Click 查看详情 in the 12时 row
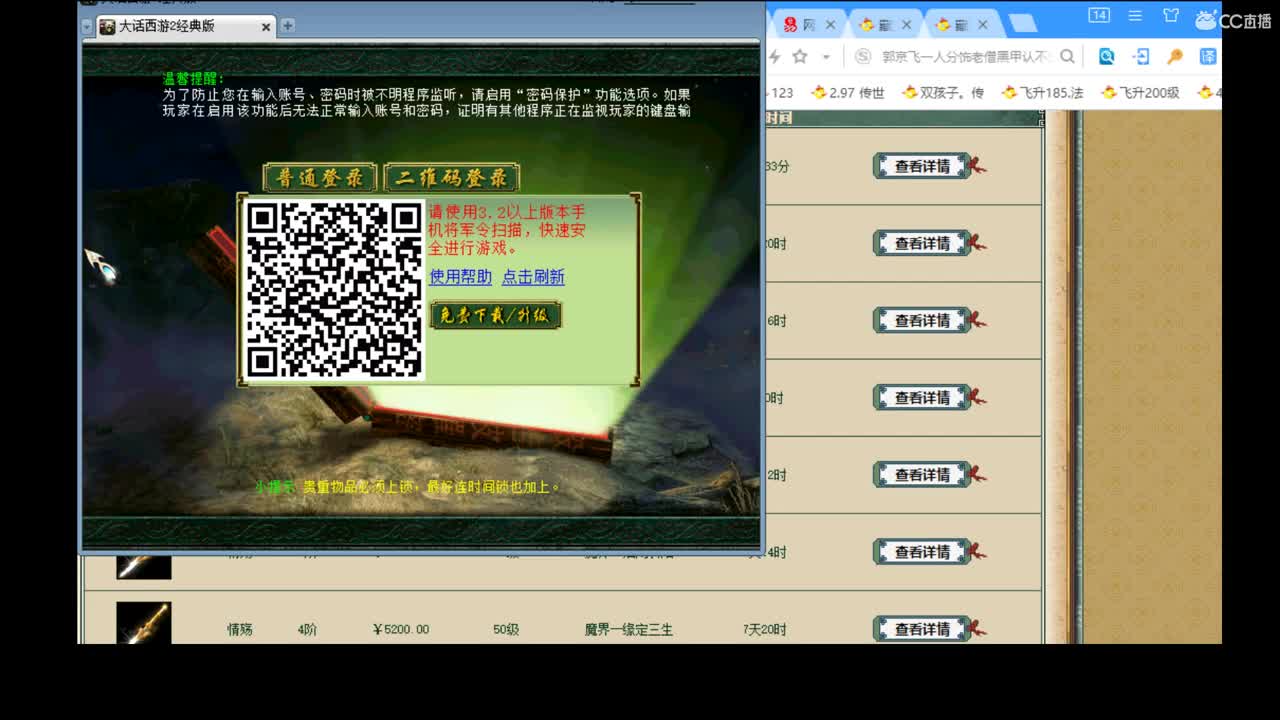The image size is (1280, 720). [922, 474]
